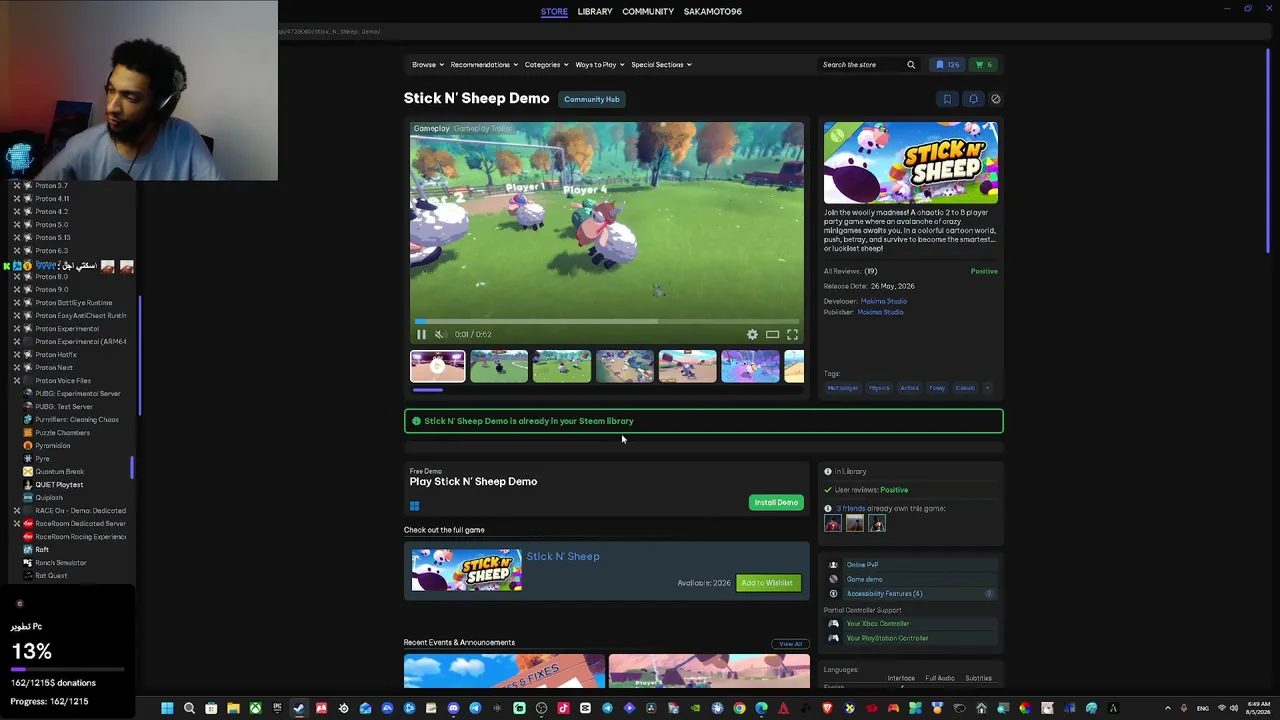Open the COMMUNITY tab
This screenshot has height=720, width=1280.
coord(648,12)
